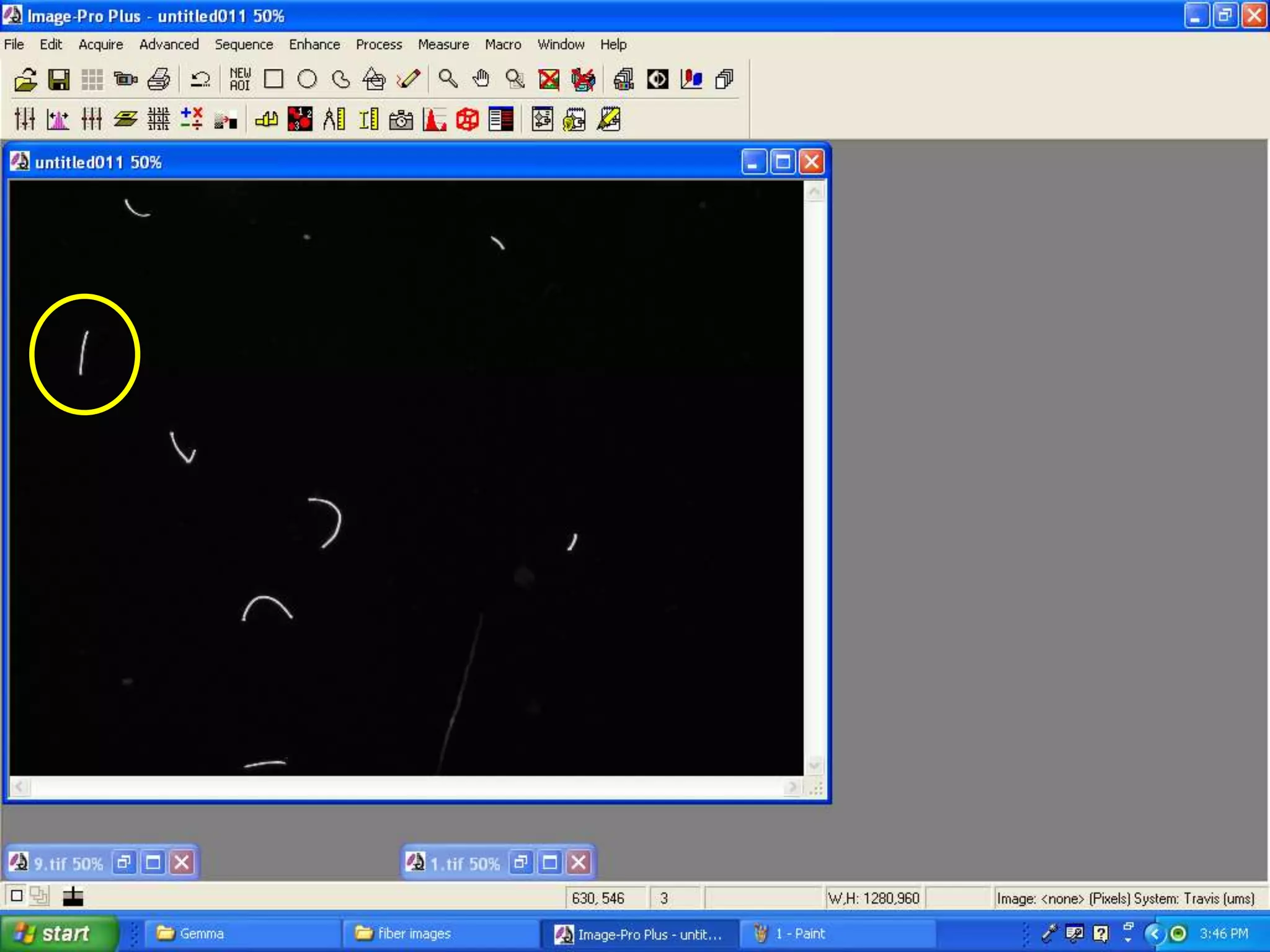Choose the magnifying glass Zoom tool
This screenshot has height=952, width=1270.
[x=448, y=79]
